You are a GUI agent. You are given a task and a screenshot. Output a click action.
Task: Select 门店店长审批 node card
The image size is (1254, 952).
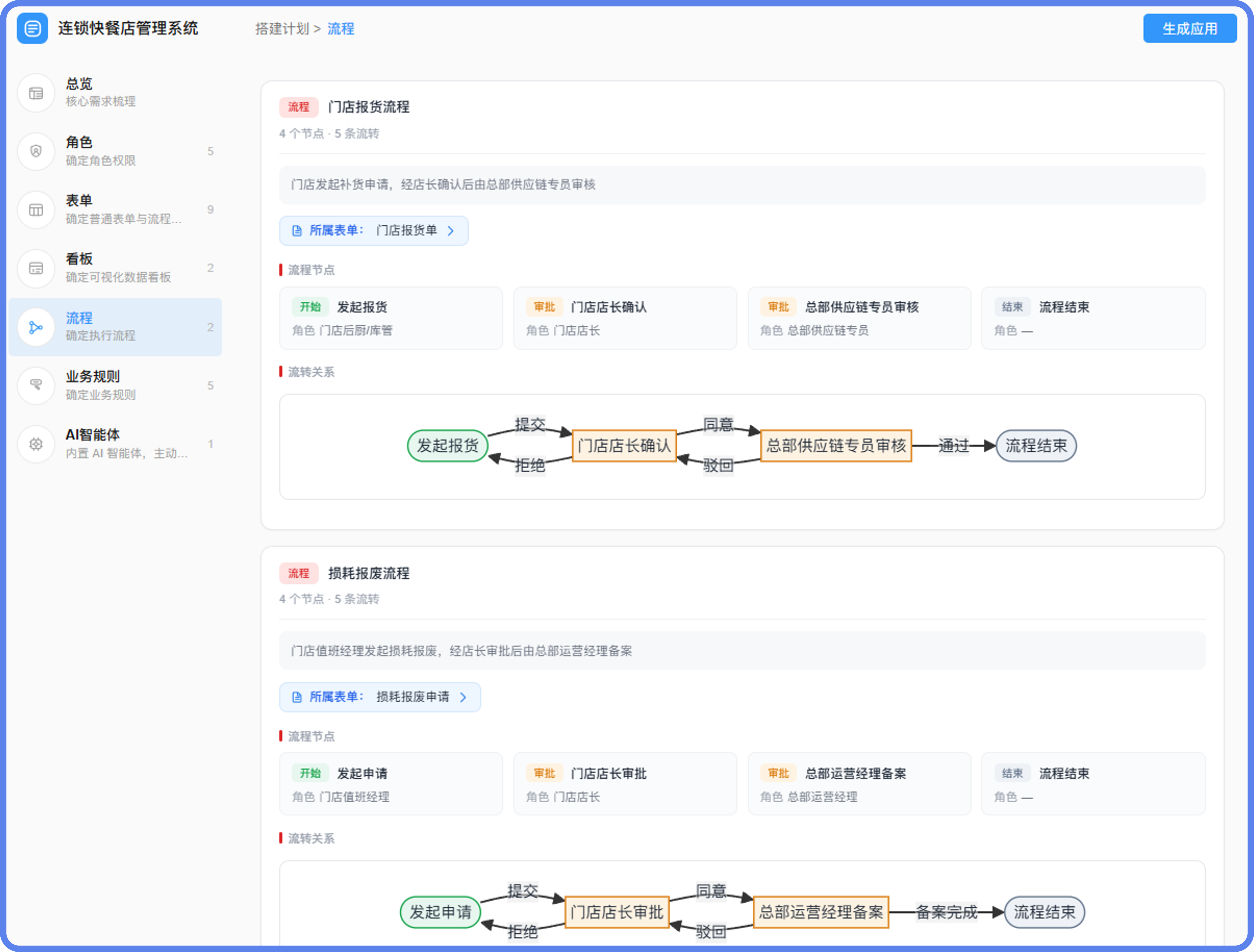tap(625, 784)
